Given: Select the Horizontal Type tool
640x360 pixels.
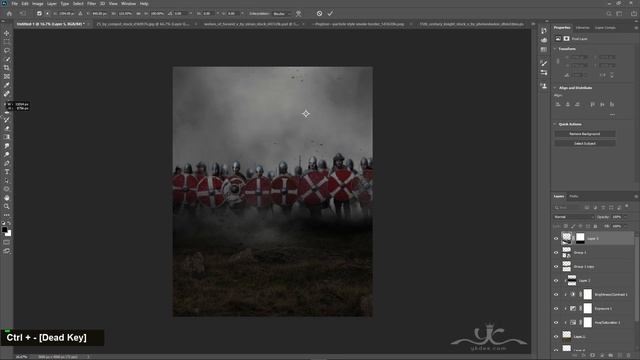Looking at the screenshot, I should point(7,171).
